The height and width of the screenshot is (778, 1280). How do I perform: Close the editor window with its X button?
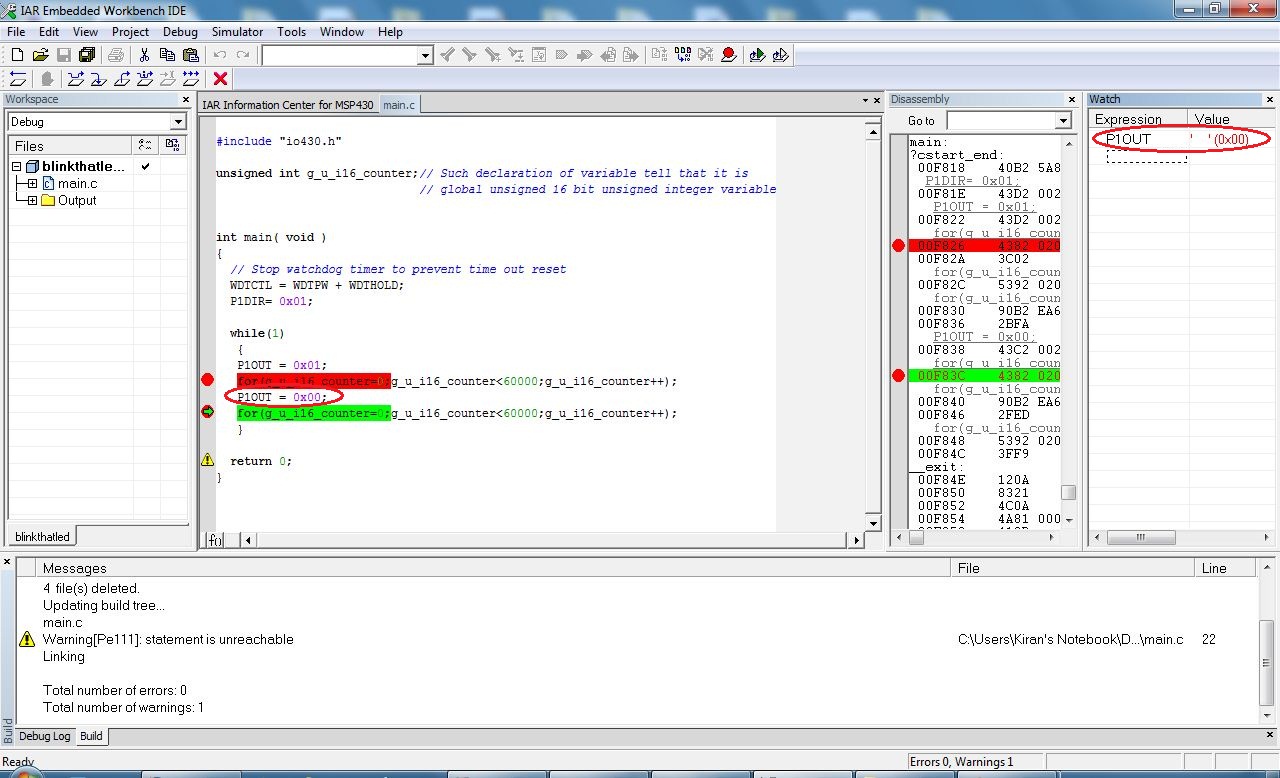click(877, 101)
